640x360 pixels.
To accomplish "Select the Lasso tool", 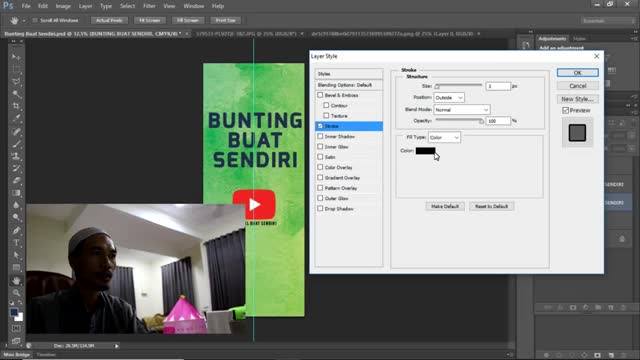I will tap(16, 81).
